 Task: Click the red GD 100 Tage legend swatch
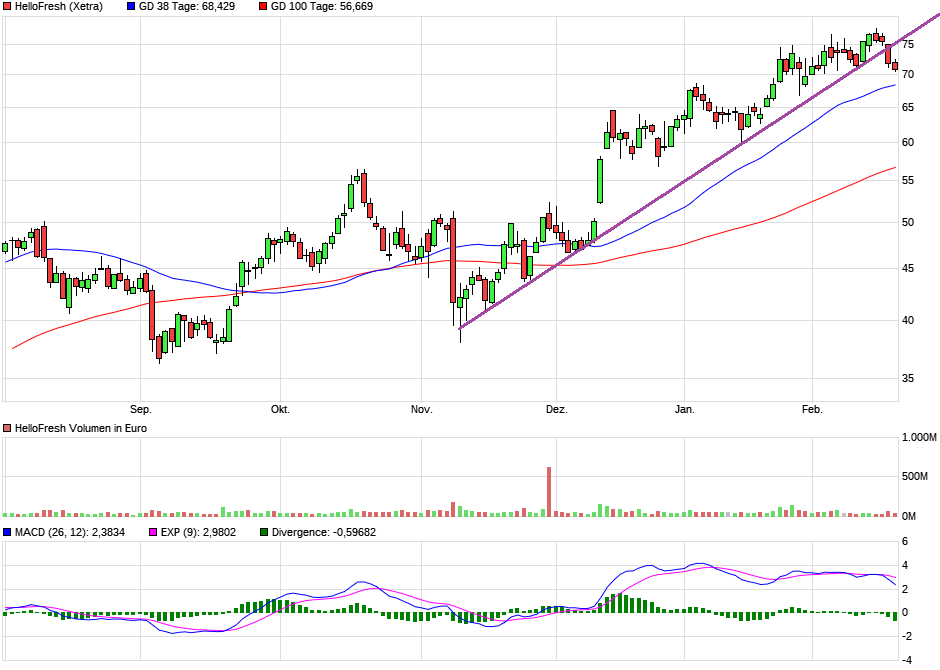click(x=263, y=7)
